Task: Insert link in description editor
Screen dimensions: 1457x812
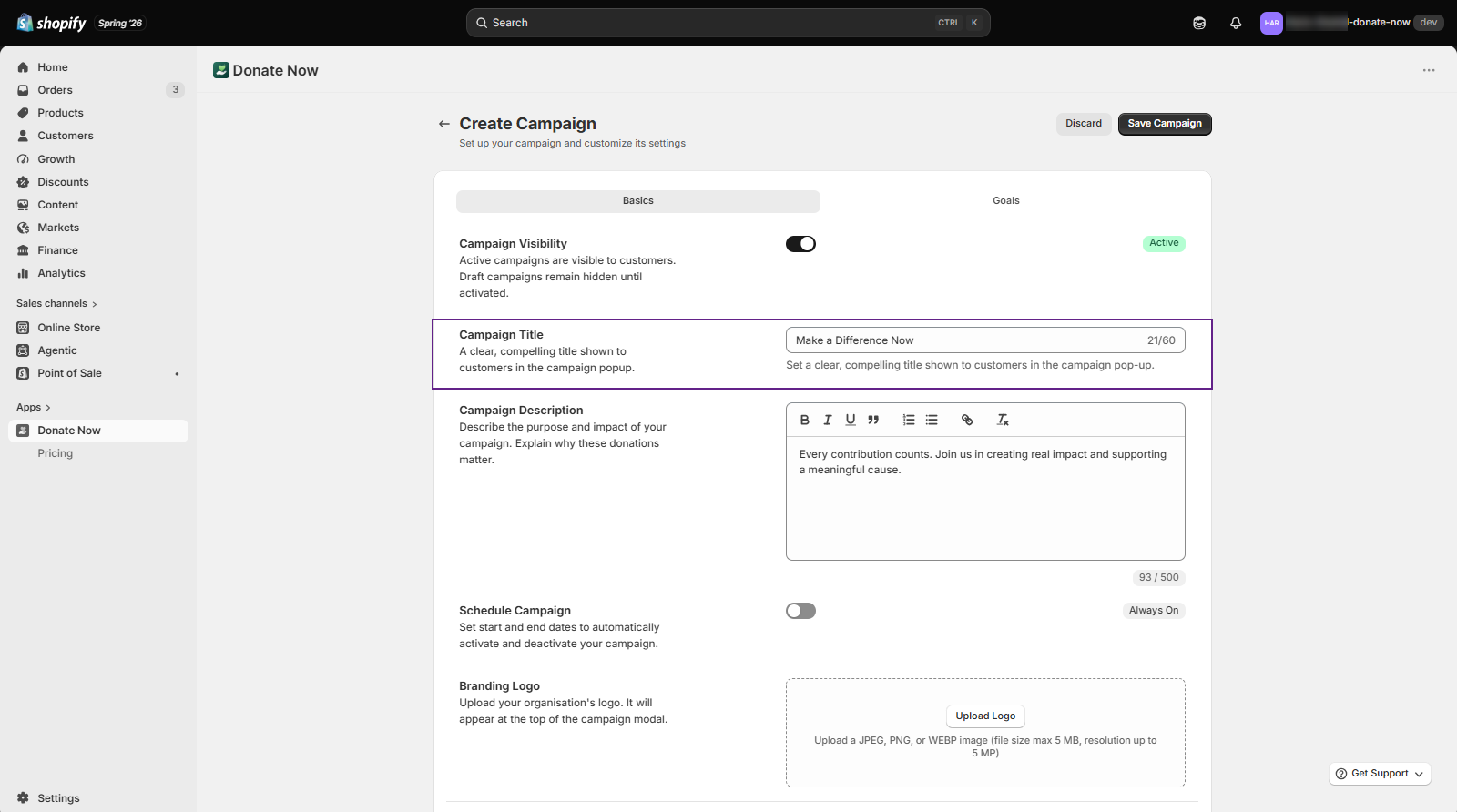Action: click(967, 420)
